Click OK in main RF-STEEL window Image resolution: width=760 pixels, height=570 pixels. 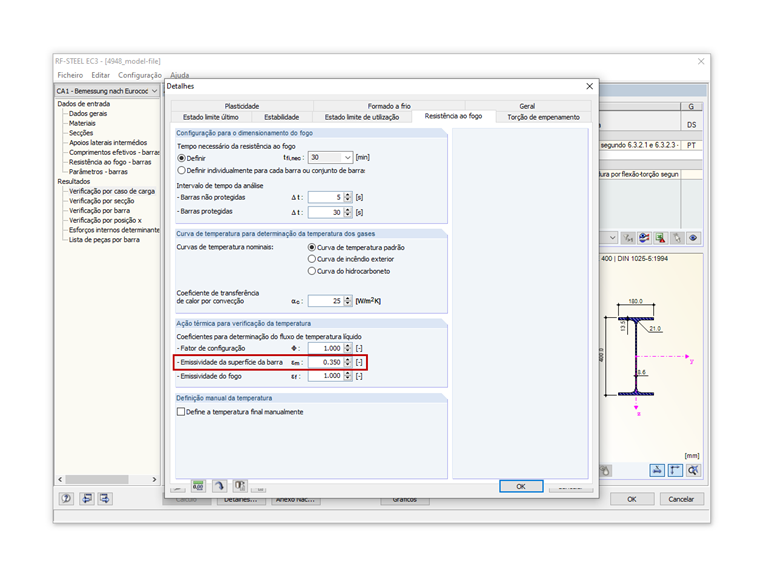tap(632, 499)
